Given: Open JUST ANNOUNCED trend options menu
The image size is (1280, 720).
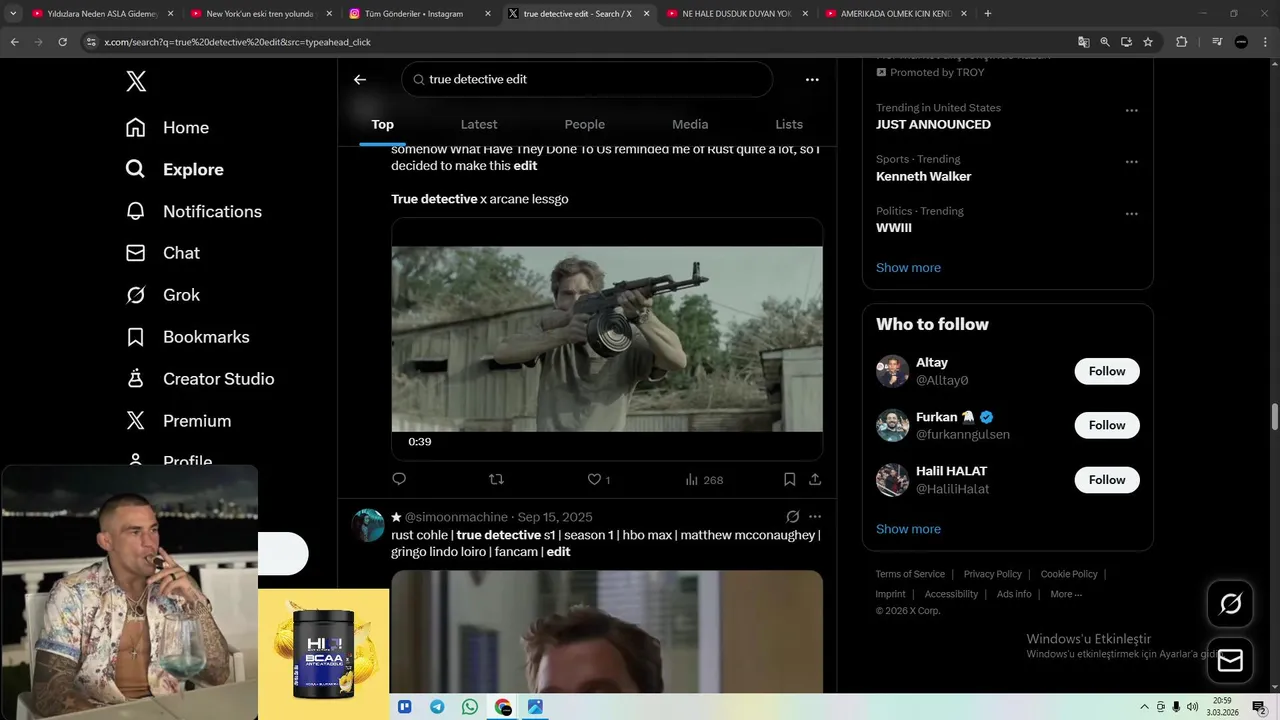Looking at the screenshot, I should click(x=1132, y=110).
